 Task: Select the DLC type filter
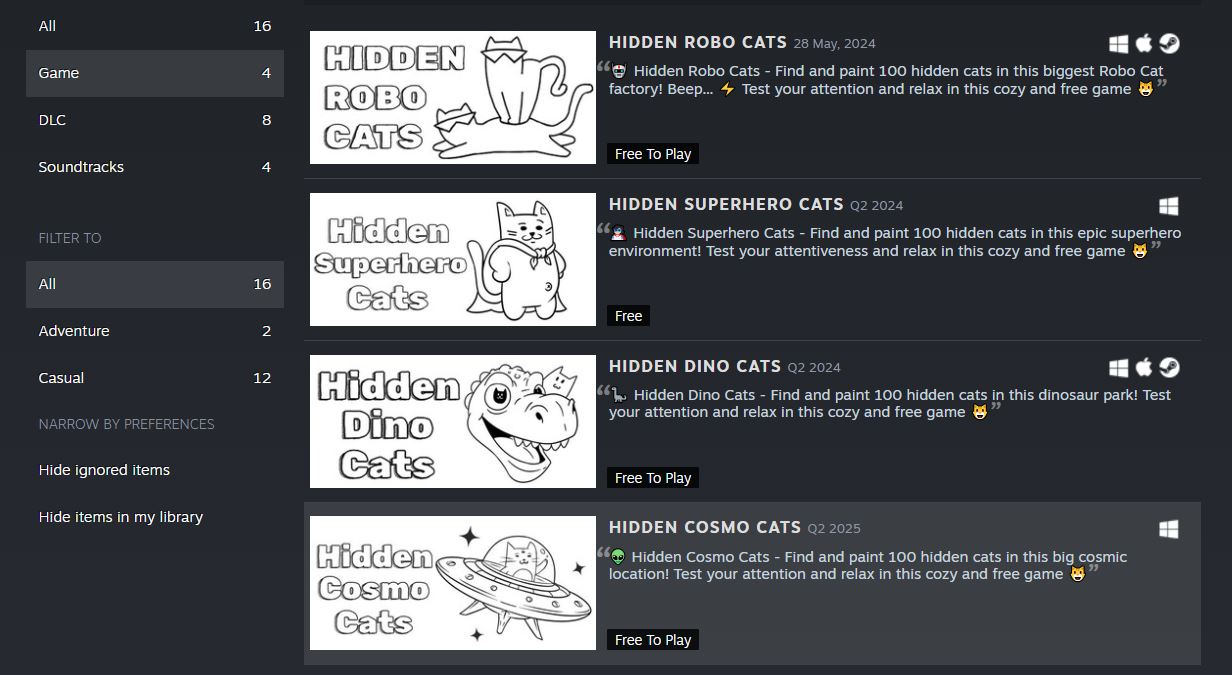point(155,120)
